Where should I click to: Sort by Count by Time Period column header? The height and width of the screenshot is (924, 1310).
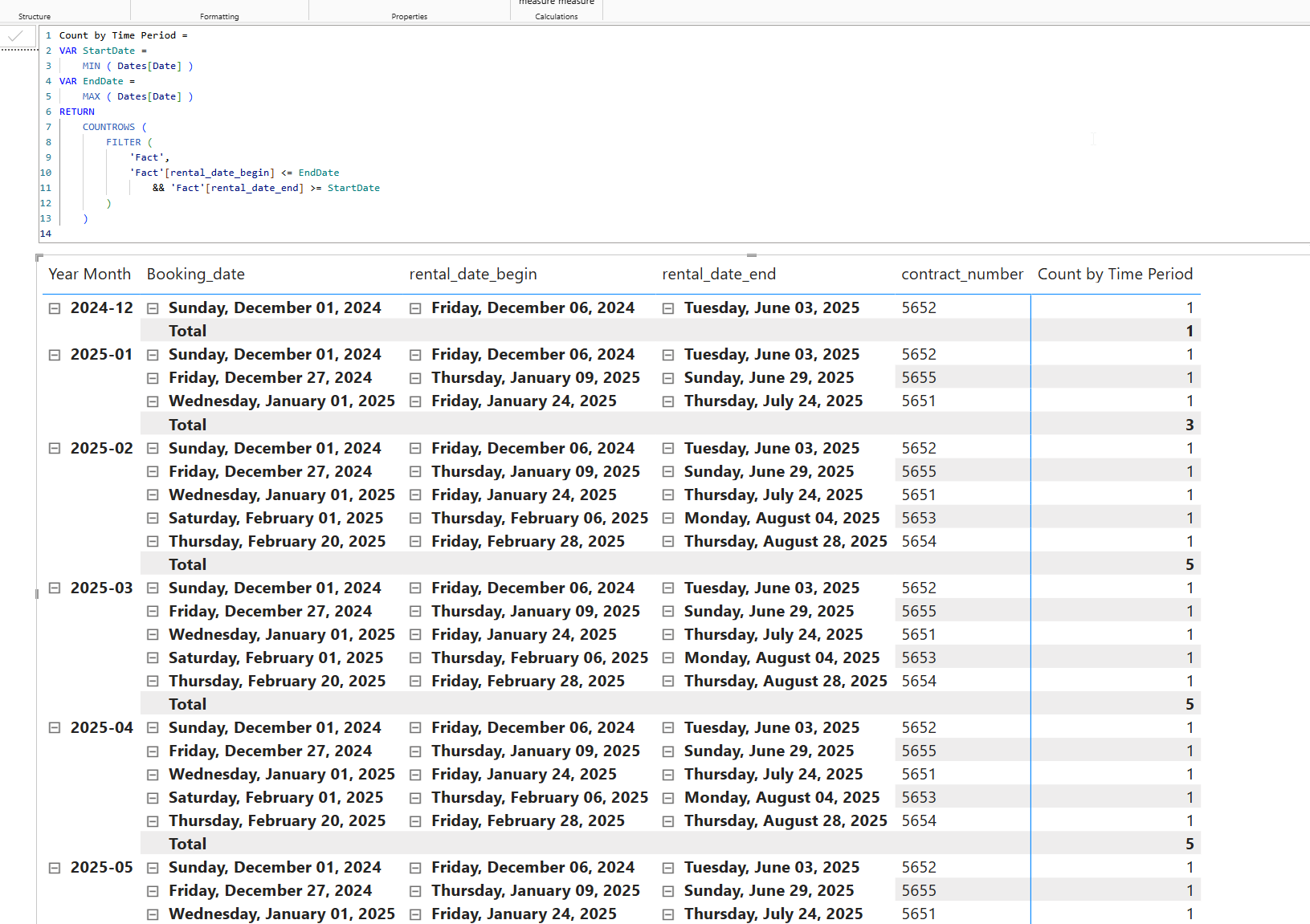point(1115,275)
